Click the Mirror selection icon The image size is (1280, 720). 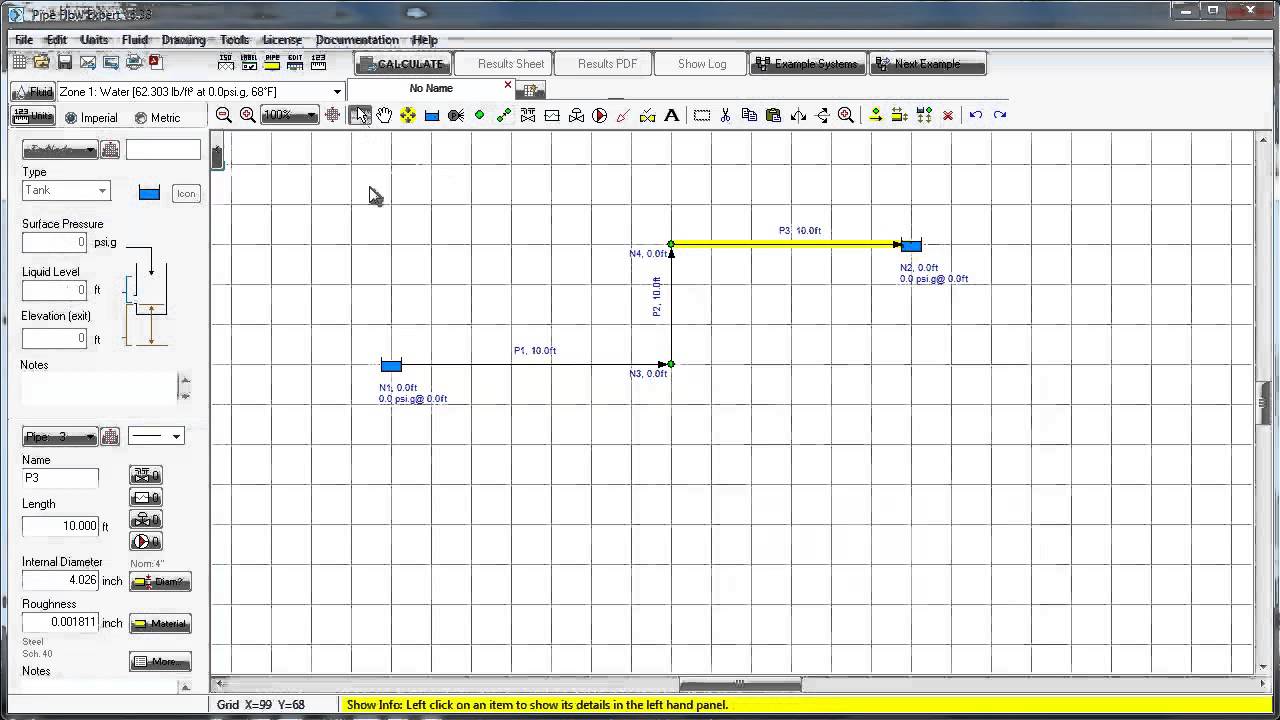[798, 115]
